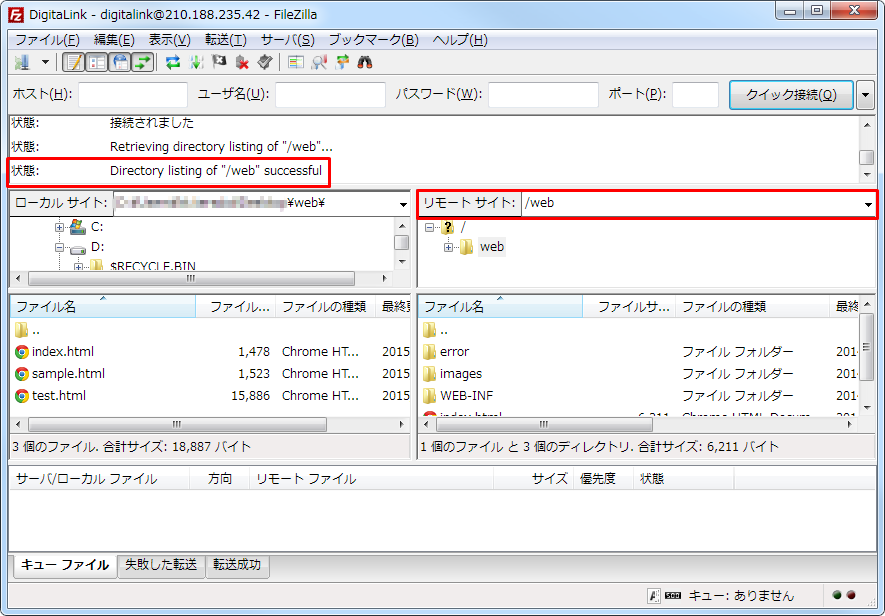Click the remote file list horizontal scrollbar
Image resolution: width=885 pixels, height=616 pixels.
[543, 424]
